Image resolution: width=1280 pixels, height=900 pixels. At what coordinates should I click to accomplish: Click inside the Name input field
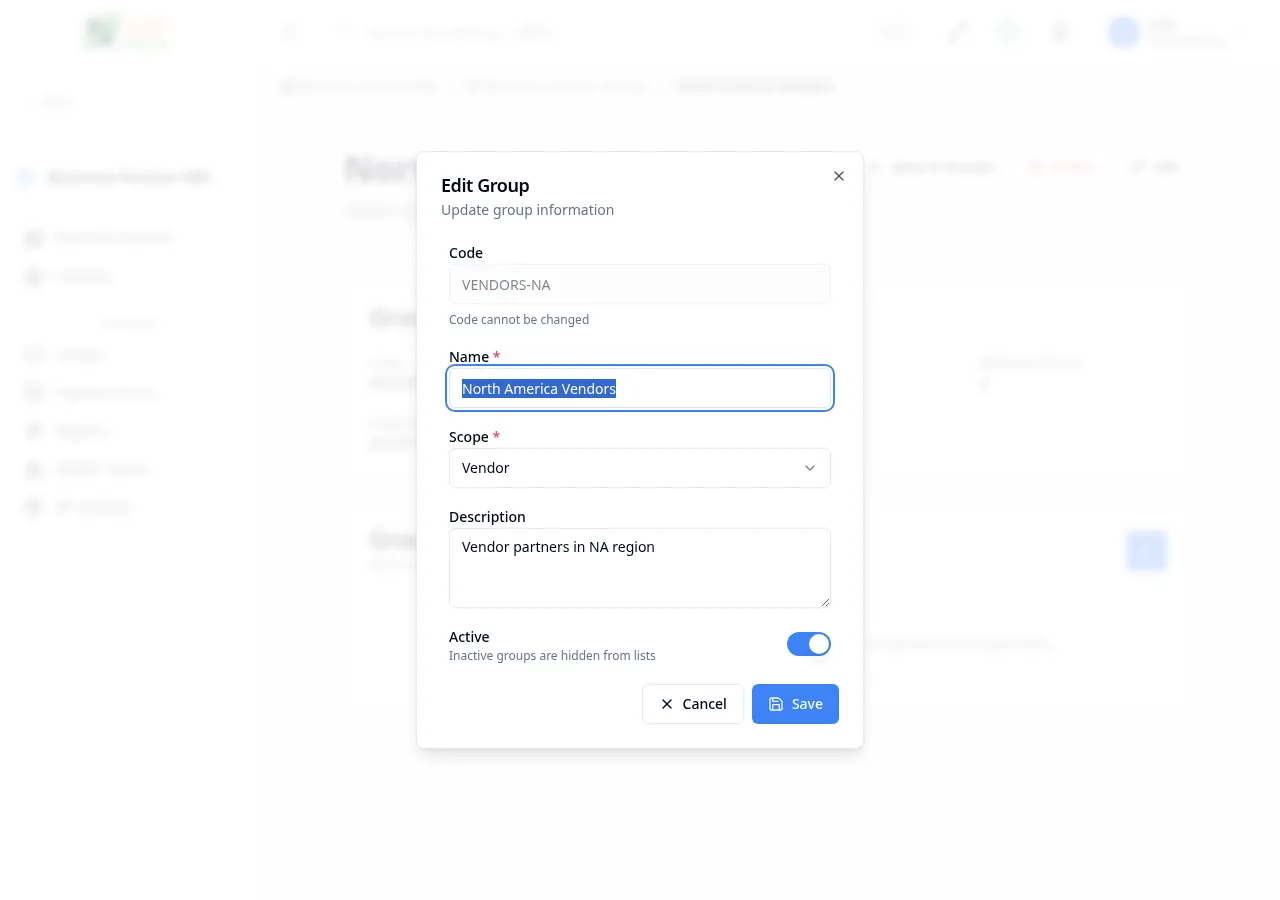pos(639,388)
